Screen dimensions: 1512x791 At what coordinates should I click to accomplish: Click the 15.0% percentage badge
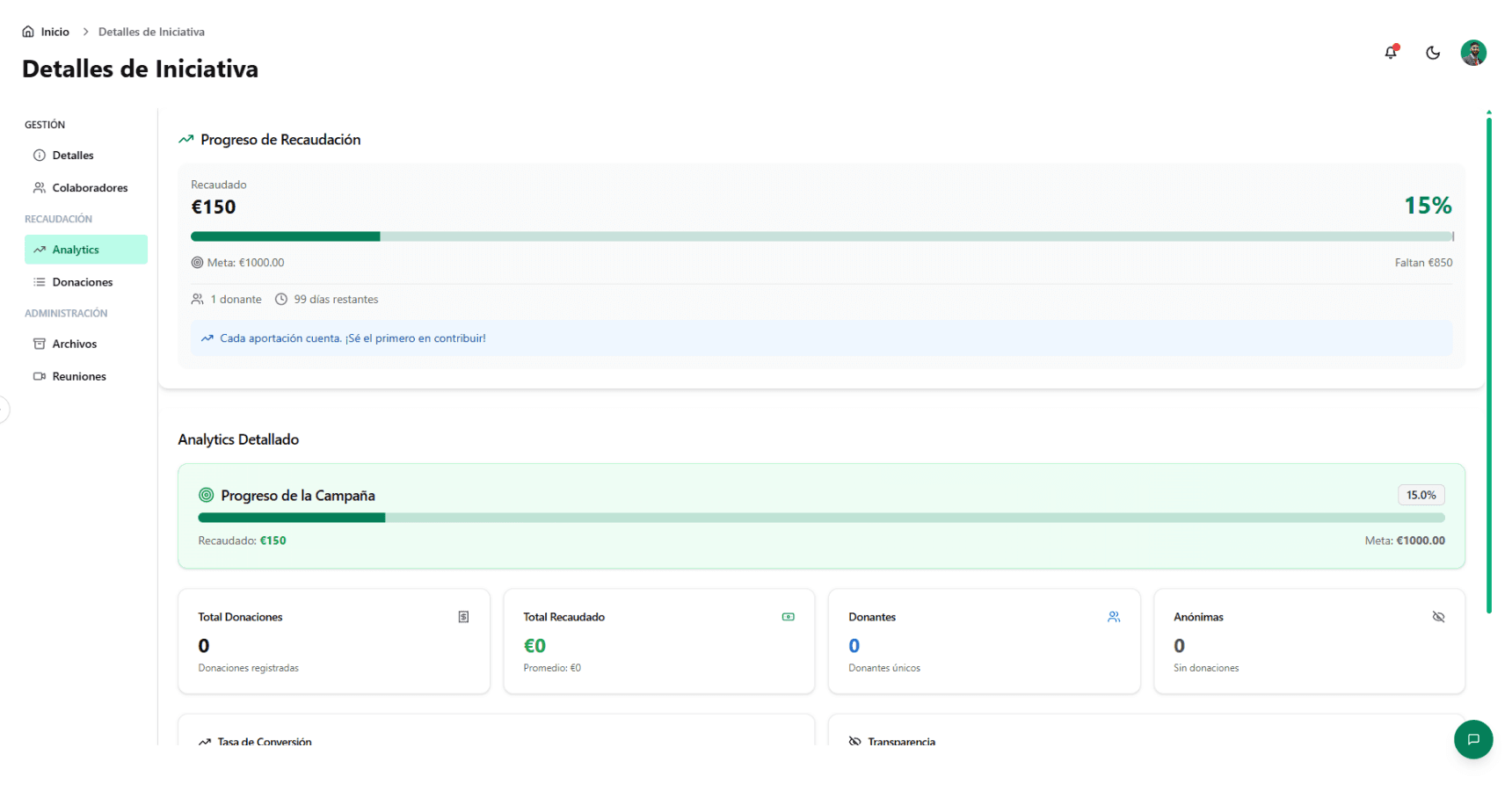1421,495
